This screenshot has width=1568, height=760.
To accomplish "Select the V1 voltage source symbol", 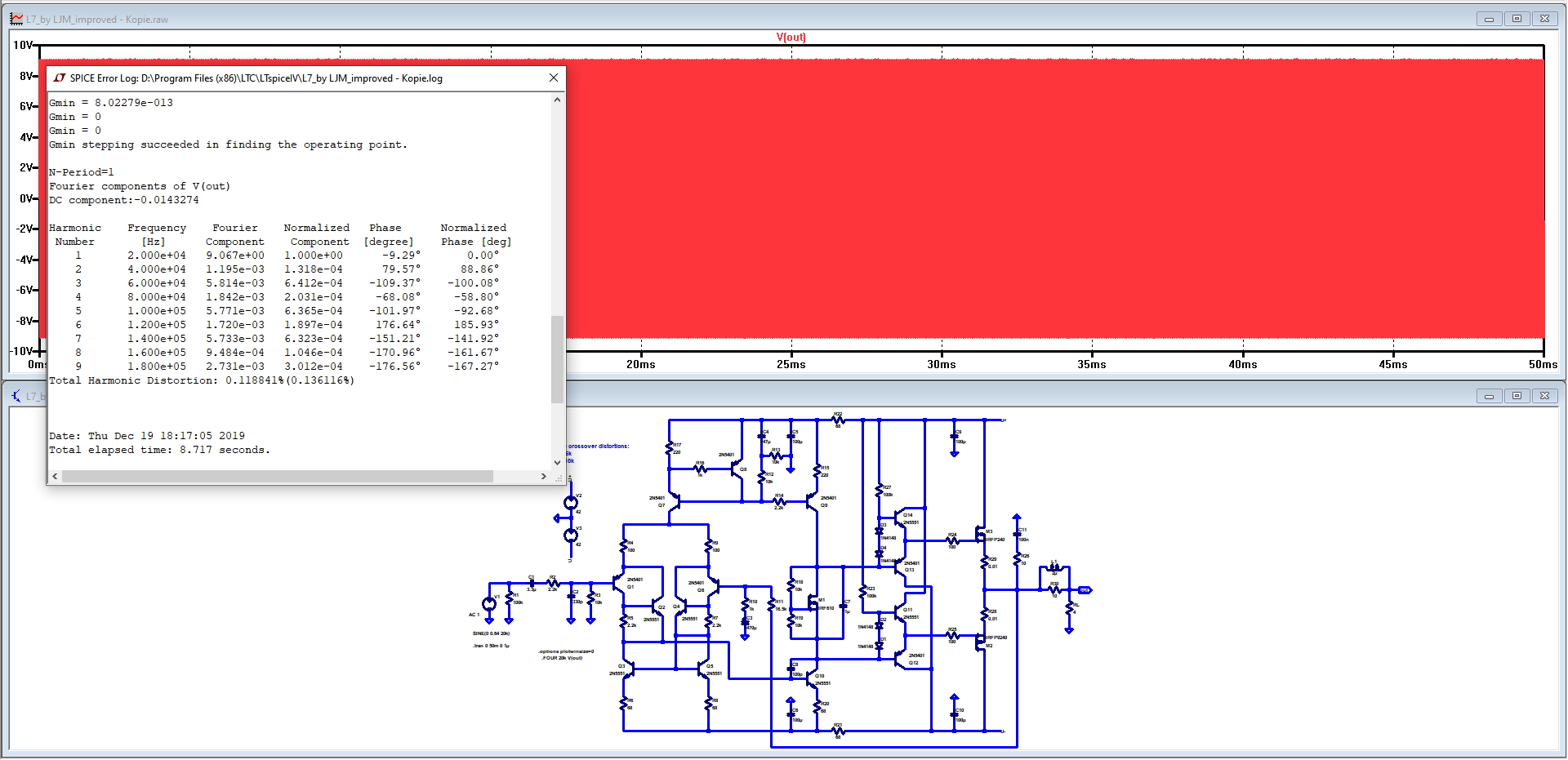I will (x=489, y=604).
